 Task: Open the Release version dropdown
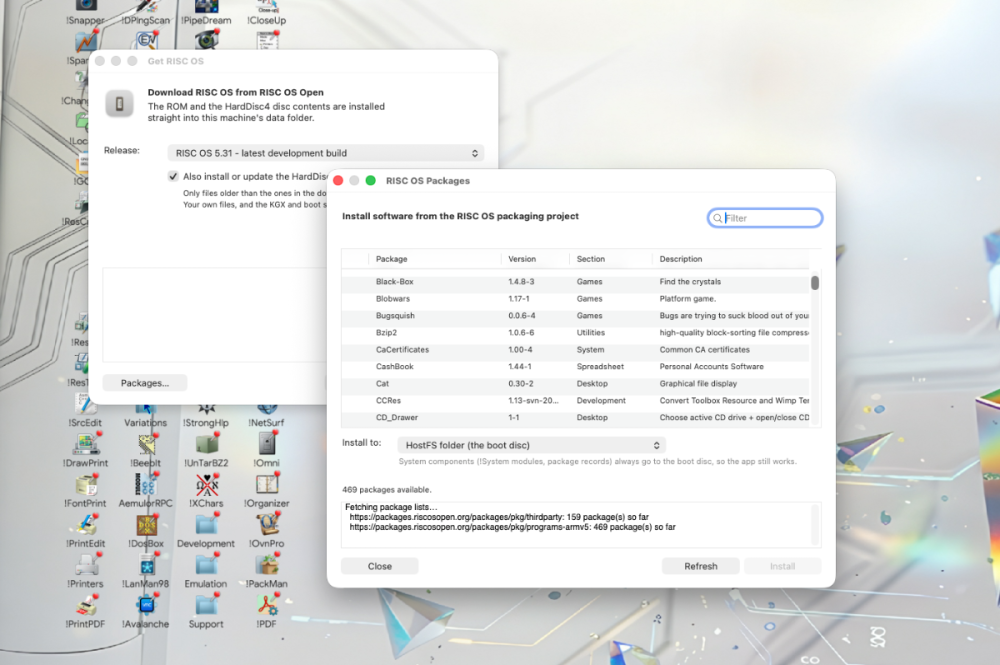(x=326, y=153)
